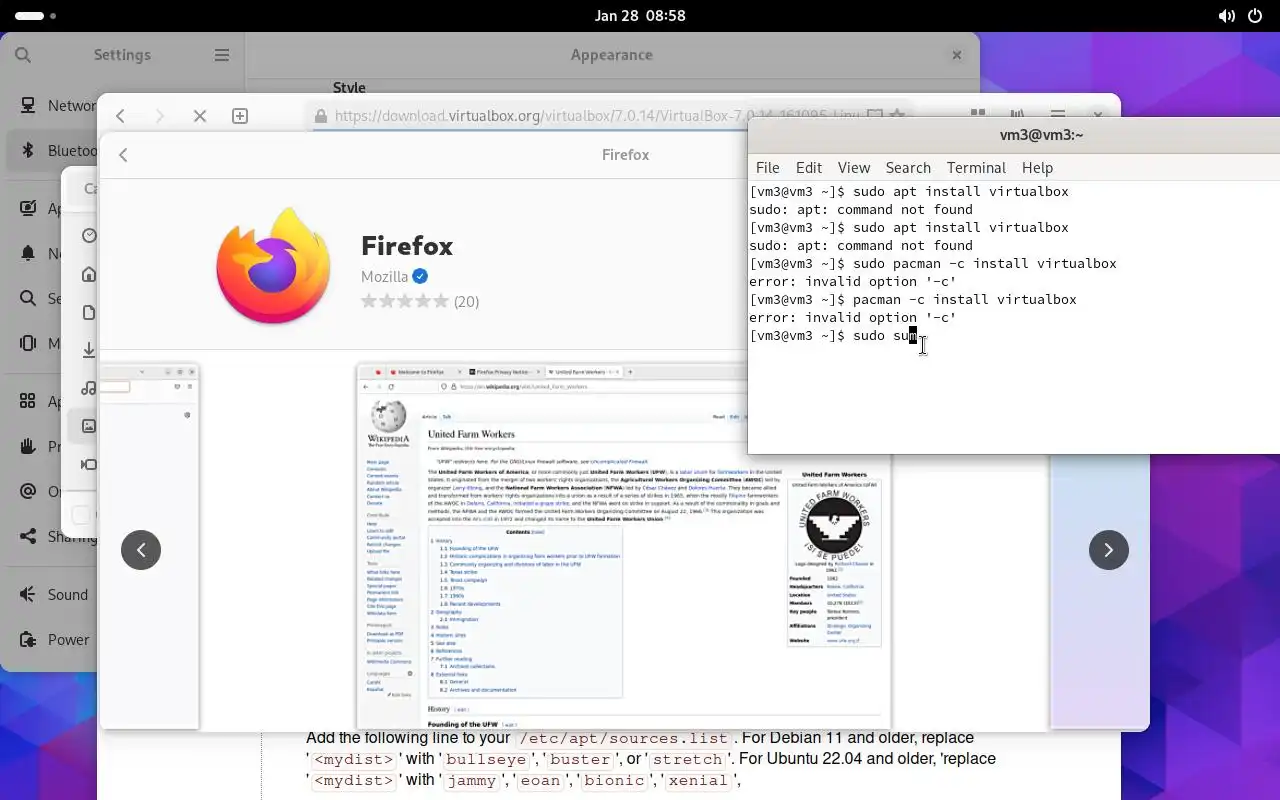Click the Mozilla verified developer badge

(420, 276)
